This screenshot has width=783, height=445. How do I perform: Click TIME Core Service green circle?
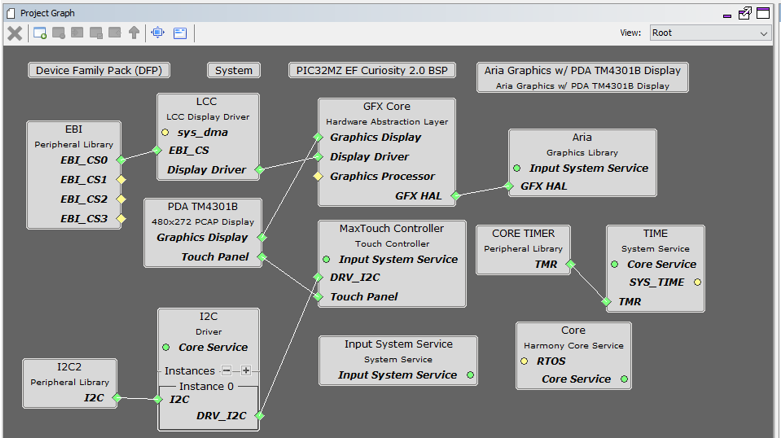point(615,264)
